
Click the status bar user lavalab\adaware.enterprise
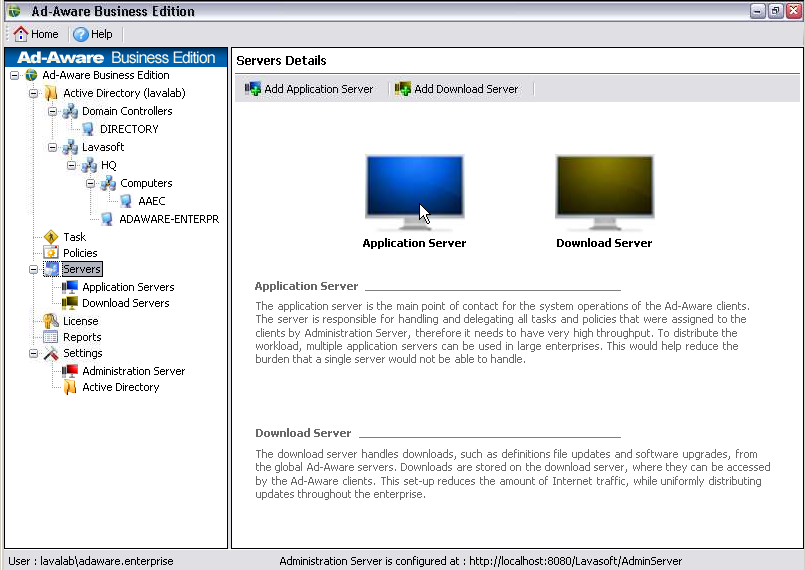(91, 561)
